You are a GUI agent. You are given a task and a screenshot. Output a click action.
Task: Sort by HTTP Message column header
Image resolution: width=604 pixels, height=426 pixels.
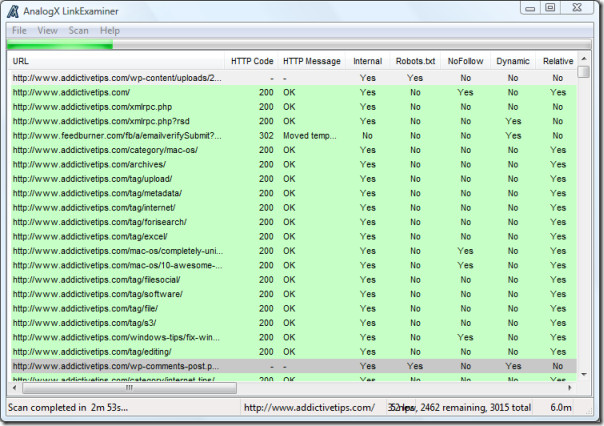312,61
